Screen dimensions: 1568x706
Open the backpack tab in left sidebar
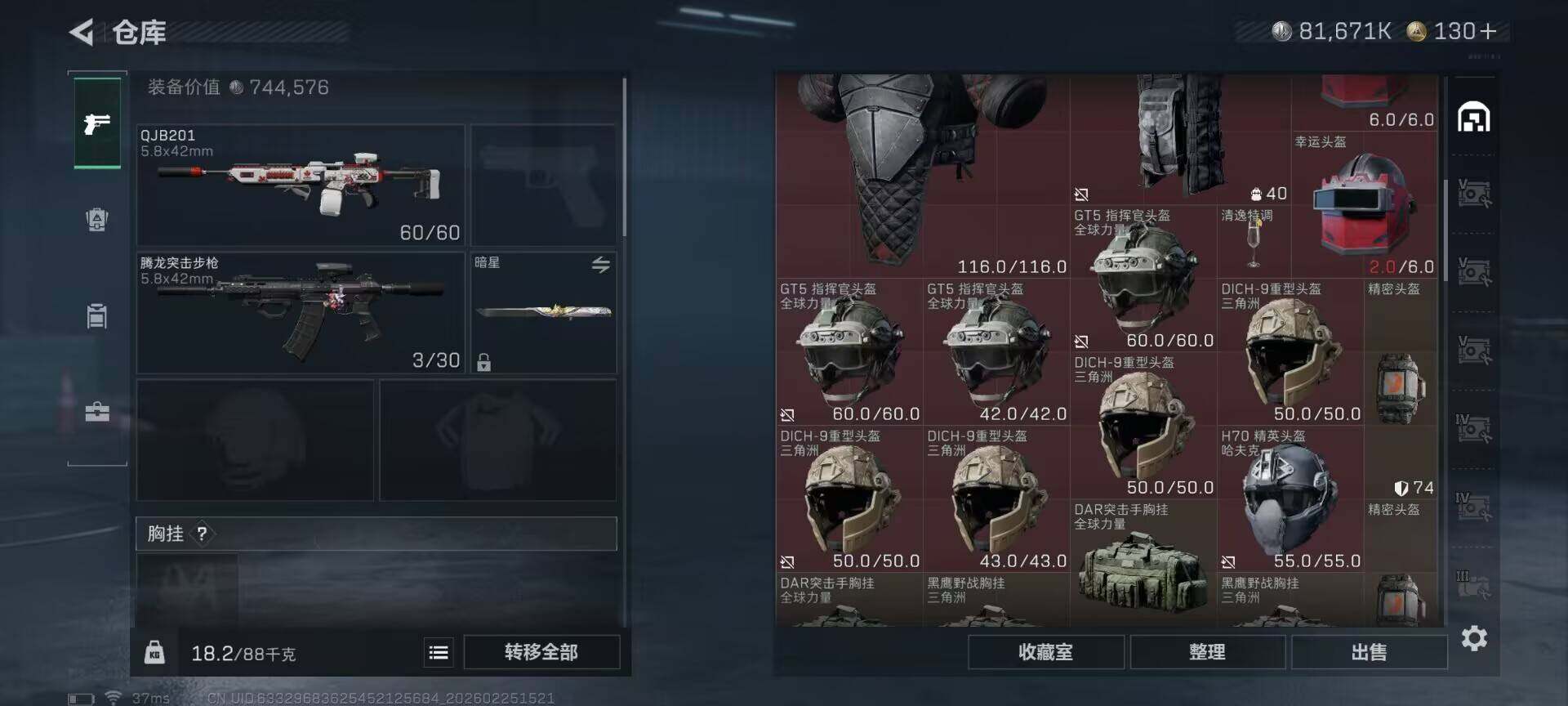coord(97,315)
